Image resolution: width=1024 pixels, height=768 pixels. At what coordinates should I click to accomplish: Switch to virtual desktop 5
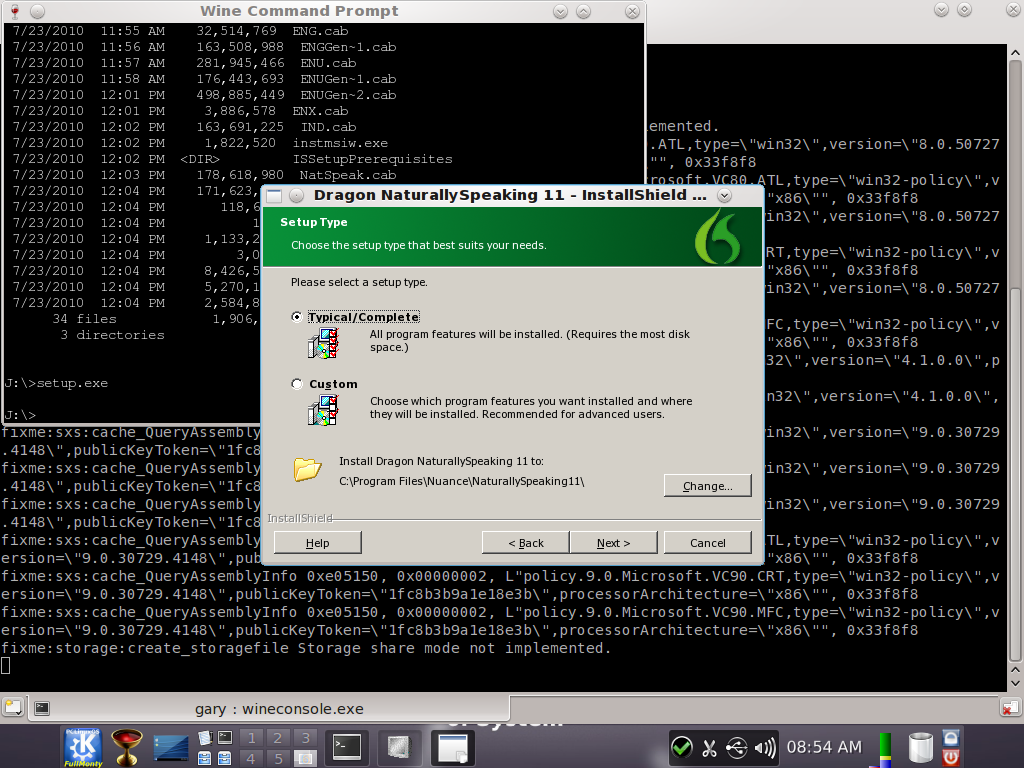(278, 758)
